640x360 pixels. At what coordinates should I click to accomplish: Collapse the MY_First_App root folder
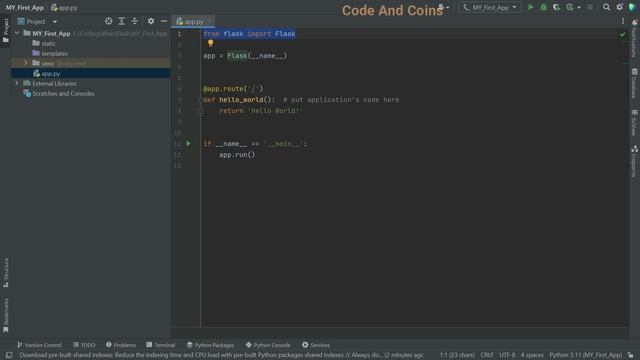pyautogui.click(x=17, y=33)
